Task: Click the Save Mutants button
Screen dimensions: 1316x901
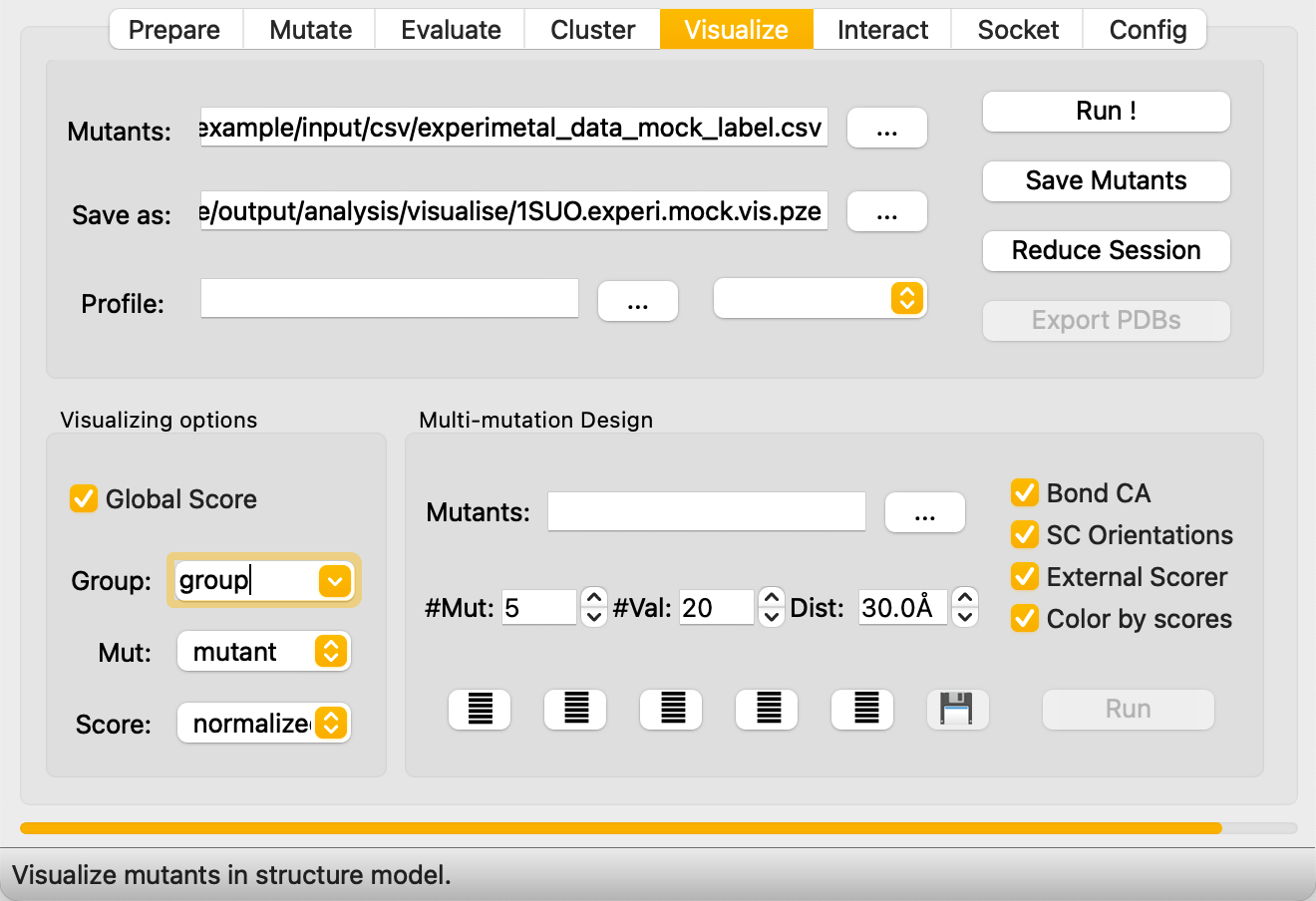Action: pos(1107,181)
